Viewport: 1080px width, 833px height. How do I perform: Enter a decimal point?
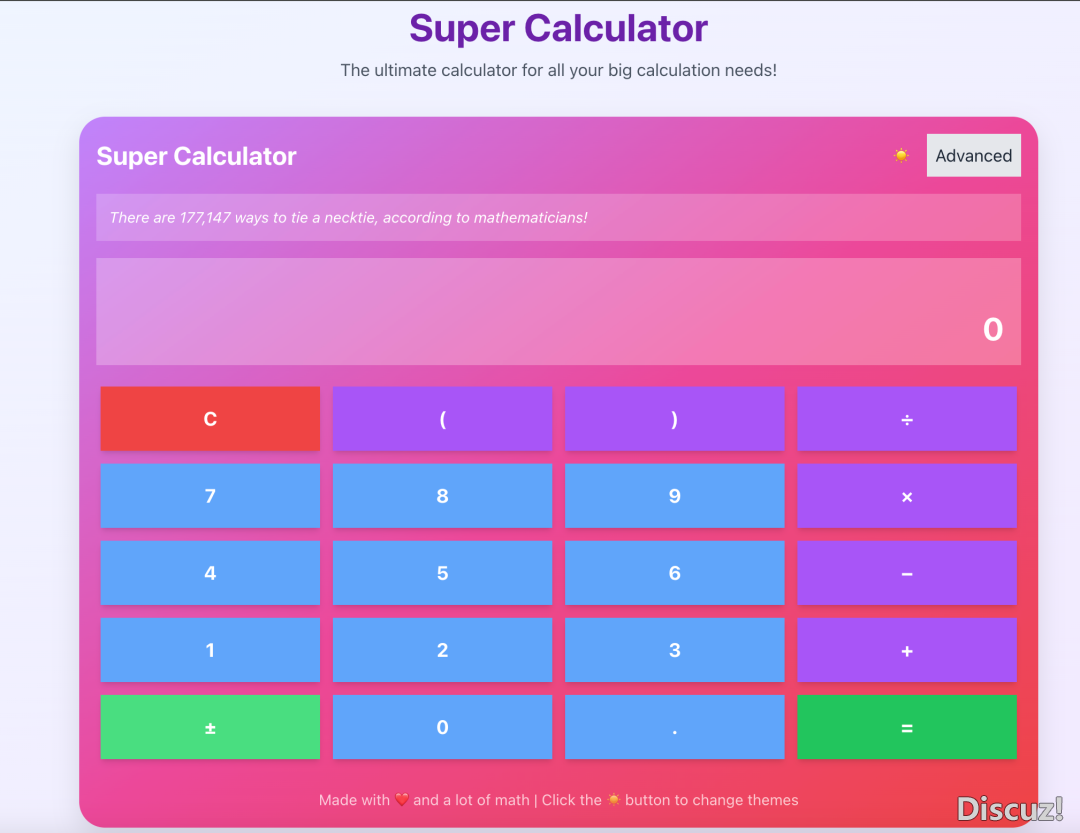(674, 727)
